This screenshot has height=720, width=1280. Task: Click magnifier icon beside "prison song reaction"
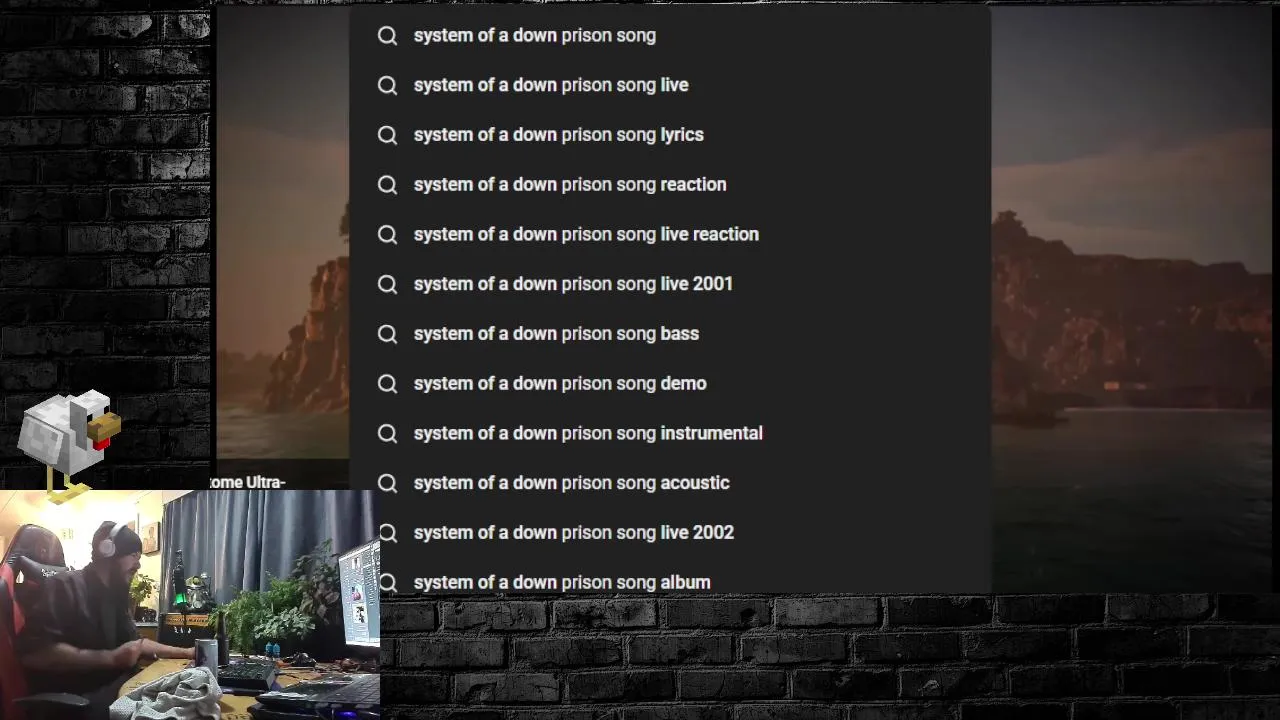click(388, 185)
